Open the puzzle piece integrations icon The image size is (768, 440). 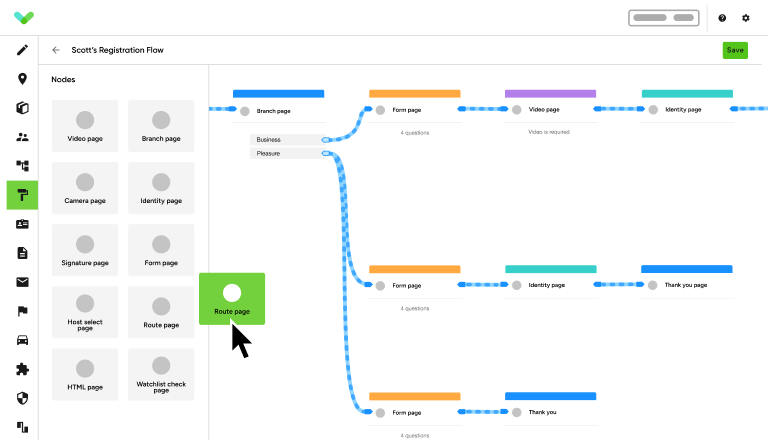point(22,369)
